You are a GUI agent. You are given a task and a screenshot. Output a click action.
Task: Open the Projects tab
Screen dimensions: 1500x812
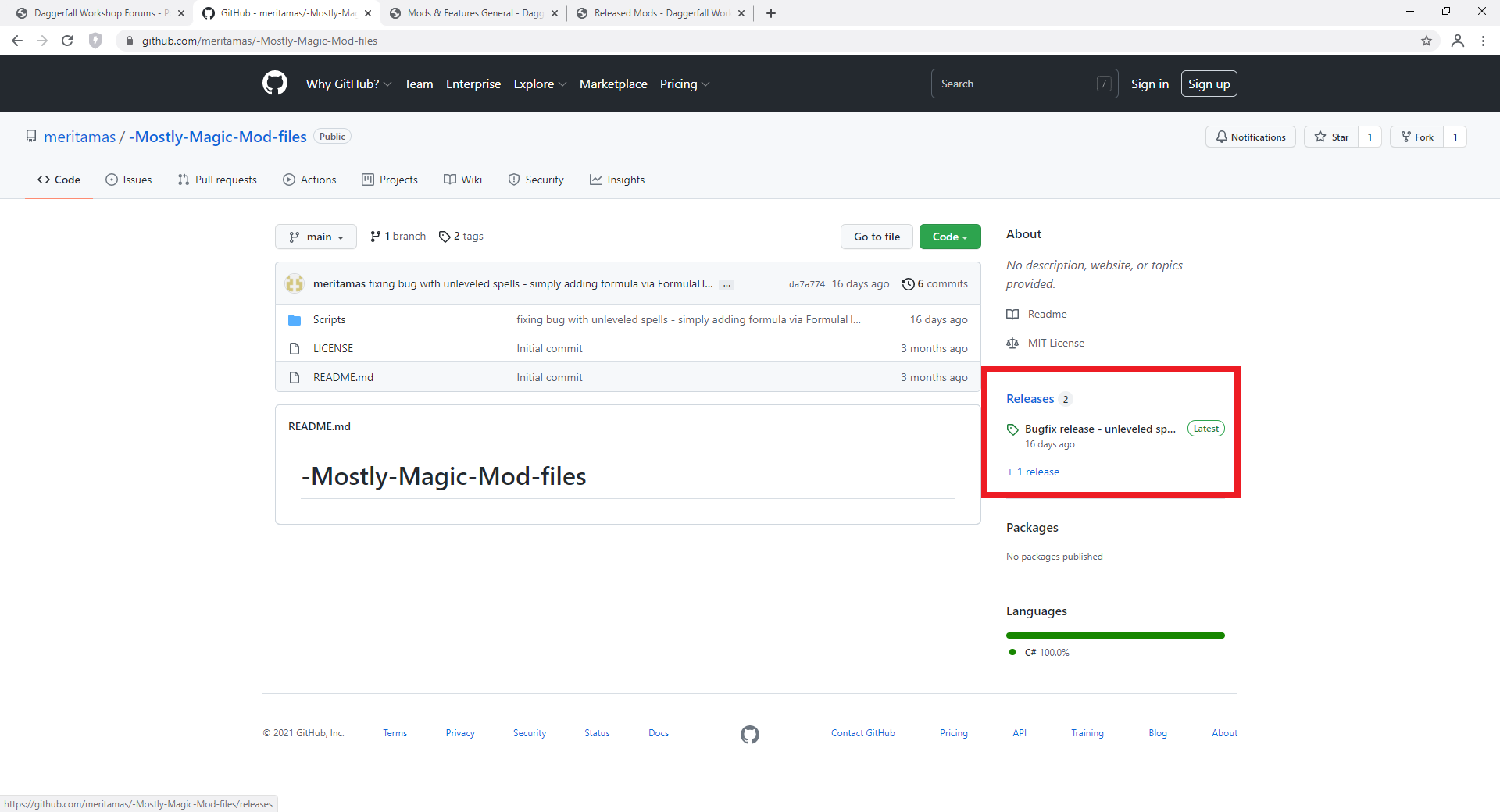coord(390,180)
